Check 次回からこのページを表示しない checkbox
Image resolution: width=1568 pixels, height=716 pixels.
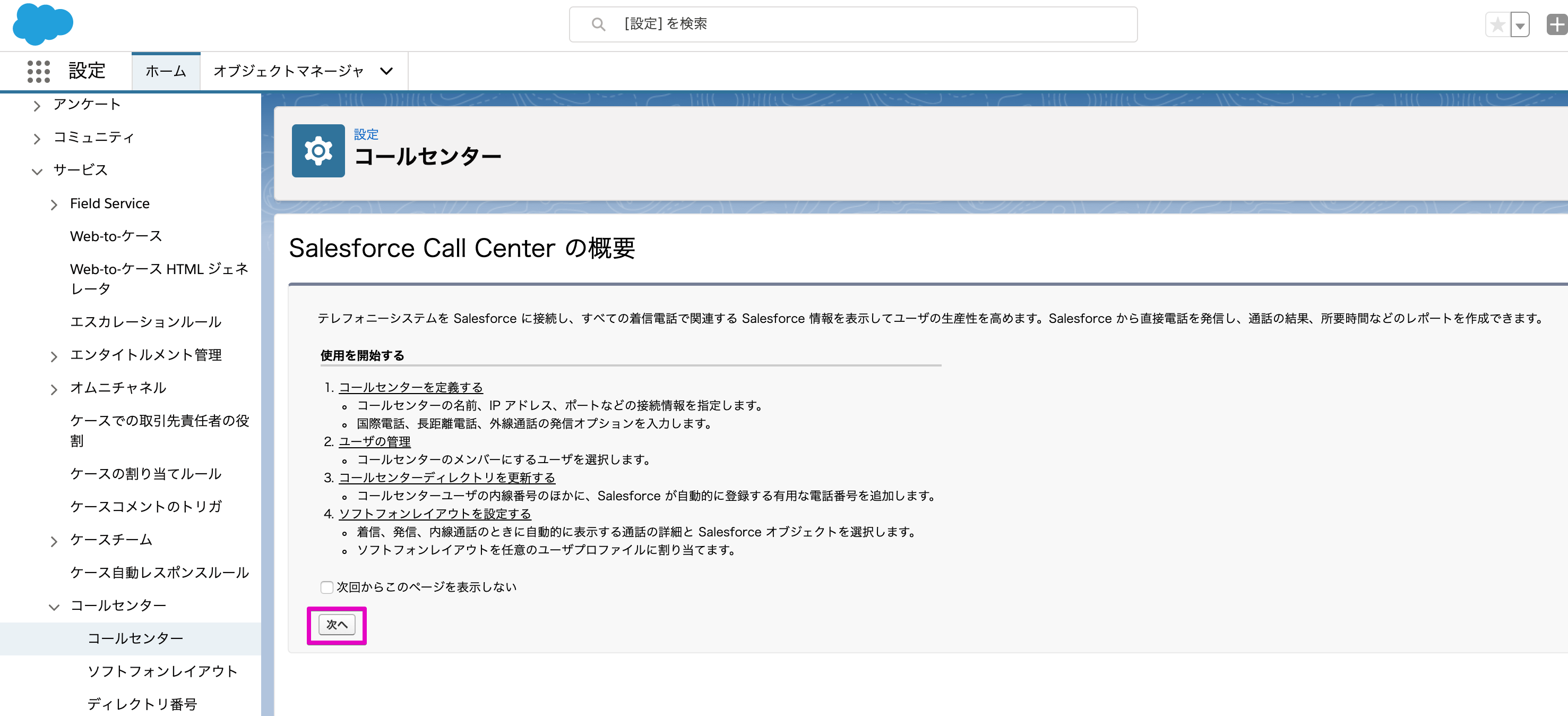327,587
